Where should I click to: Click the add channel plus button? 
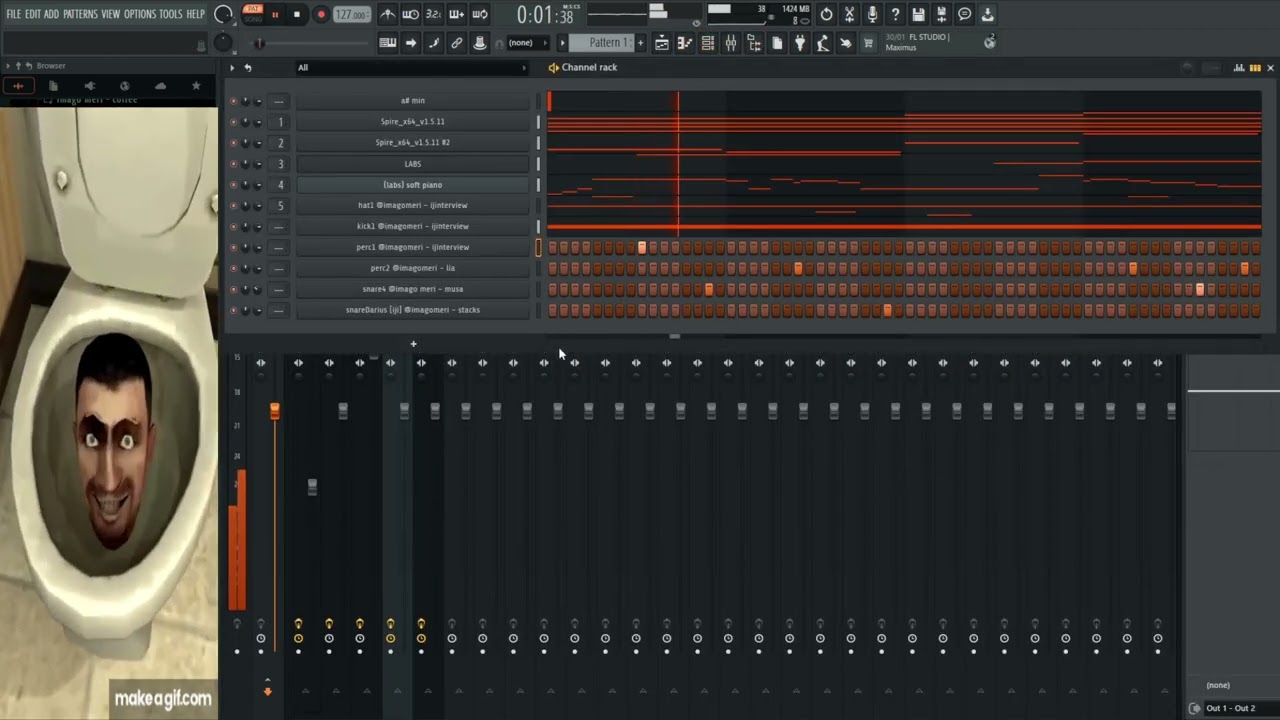coord(413,344)
